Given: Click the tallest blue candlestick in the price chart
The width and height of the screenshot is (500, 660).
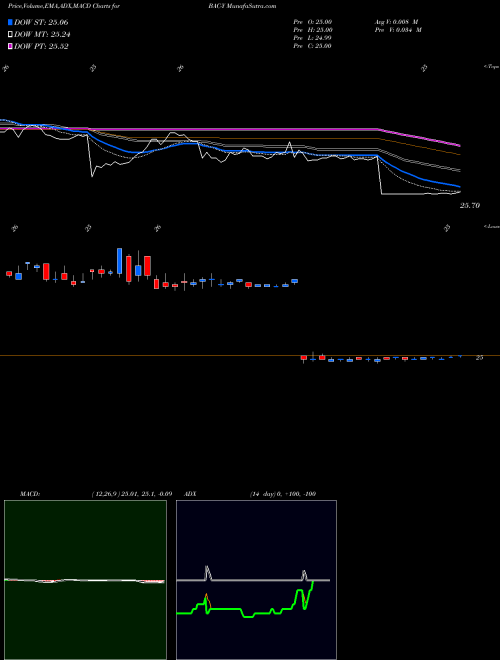Looking at the screenshot, I should pos(120,261).
